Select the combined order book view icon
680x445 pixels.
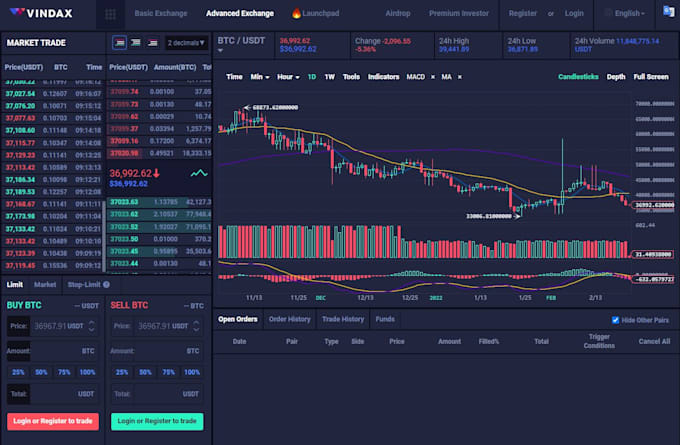click(x=120, y=43)
